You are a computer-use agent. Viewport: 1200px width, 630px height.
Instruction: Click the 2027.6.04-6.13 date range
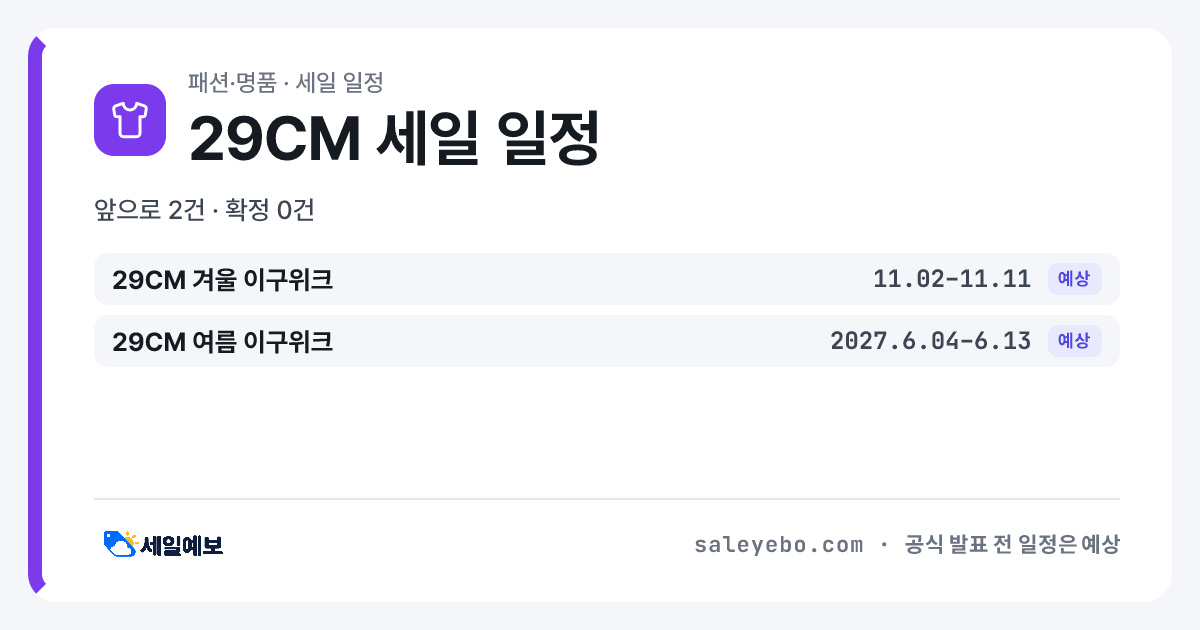point(930,341)
